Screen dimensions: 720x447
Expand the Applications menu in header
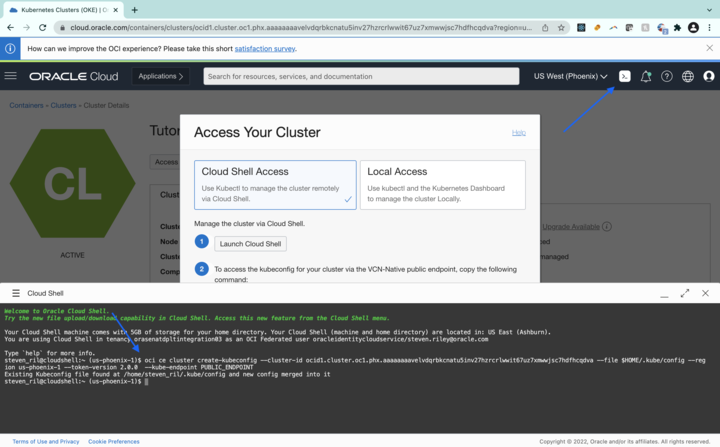pyautogui.click(x=161, y=76)
